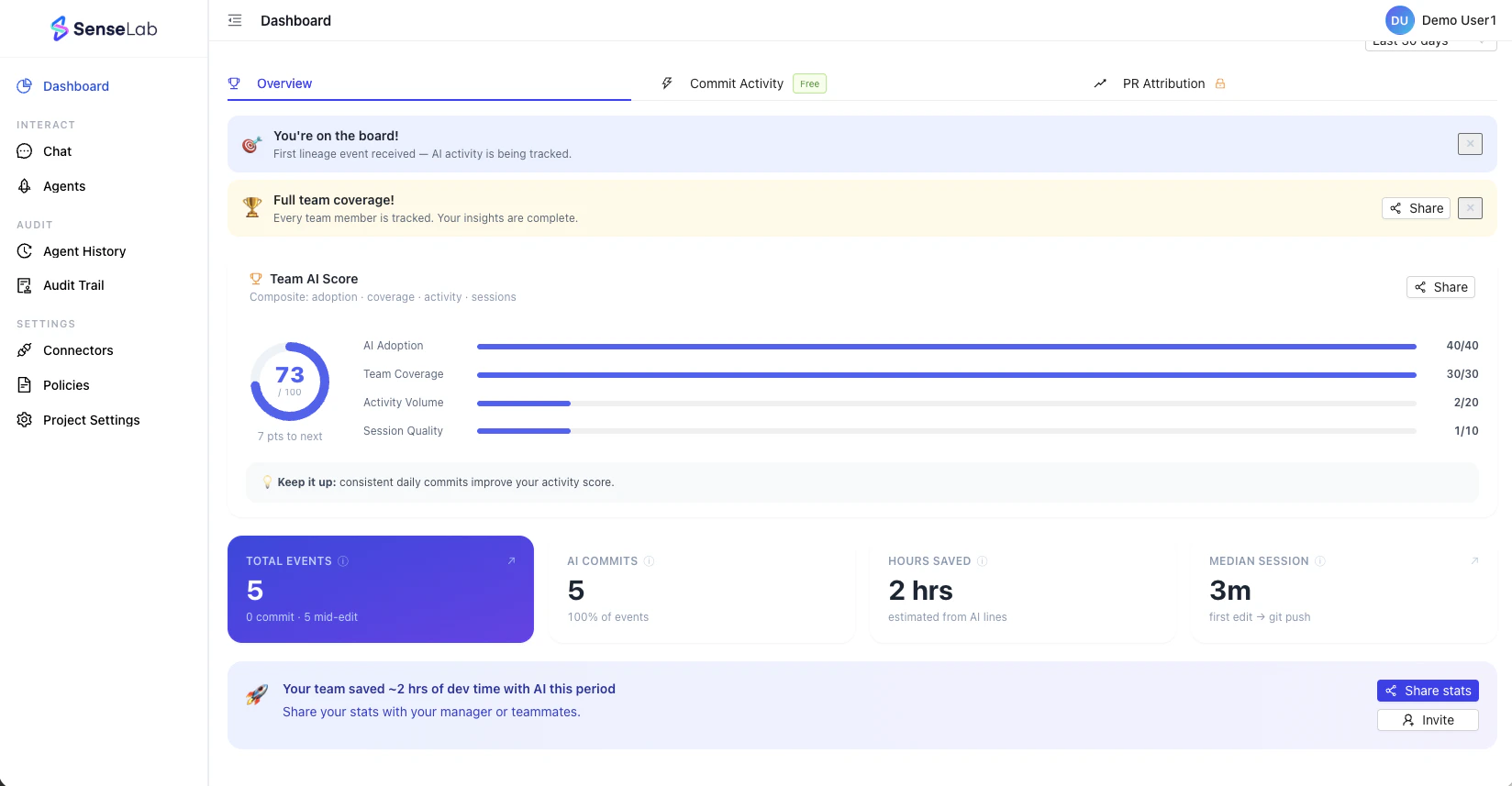Click the 40/40 AI Adoption value
Viewport: 1512px width, 786px height.
click(1462, 346)
